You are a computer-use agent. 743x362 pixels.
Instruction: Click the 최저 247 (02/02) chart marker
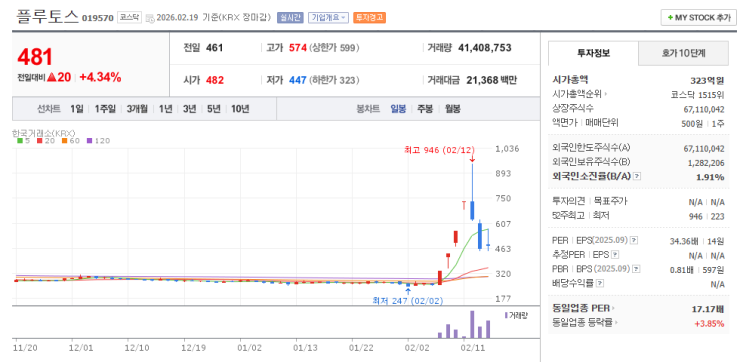tap(408, 301)
